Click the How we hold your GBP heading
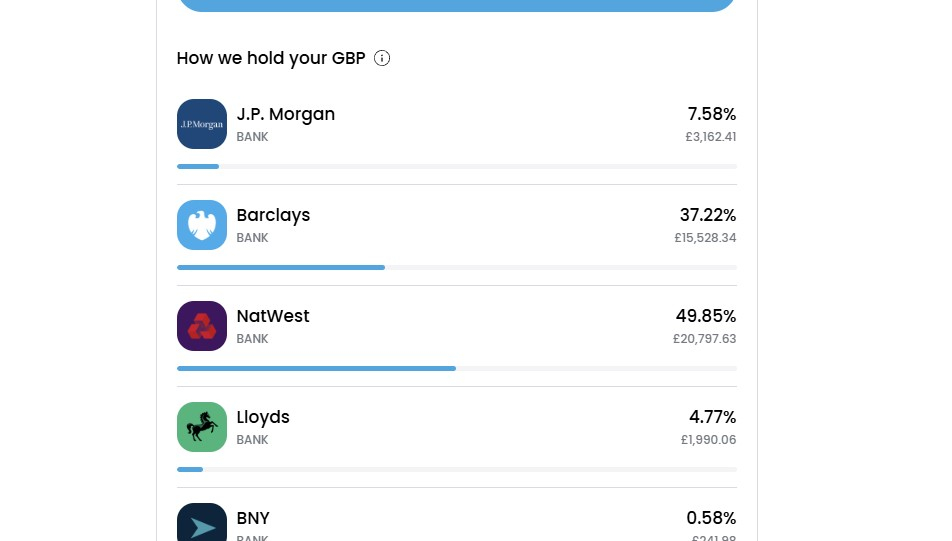The height and width of the screenshot is (541, 952). tap(271, 58)
